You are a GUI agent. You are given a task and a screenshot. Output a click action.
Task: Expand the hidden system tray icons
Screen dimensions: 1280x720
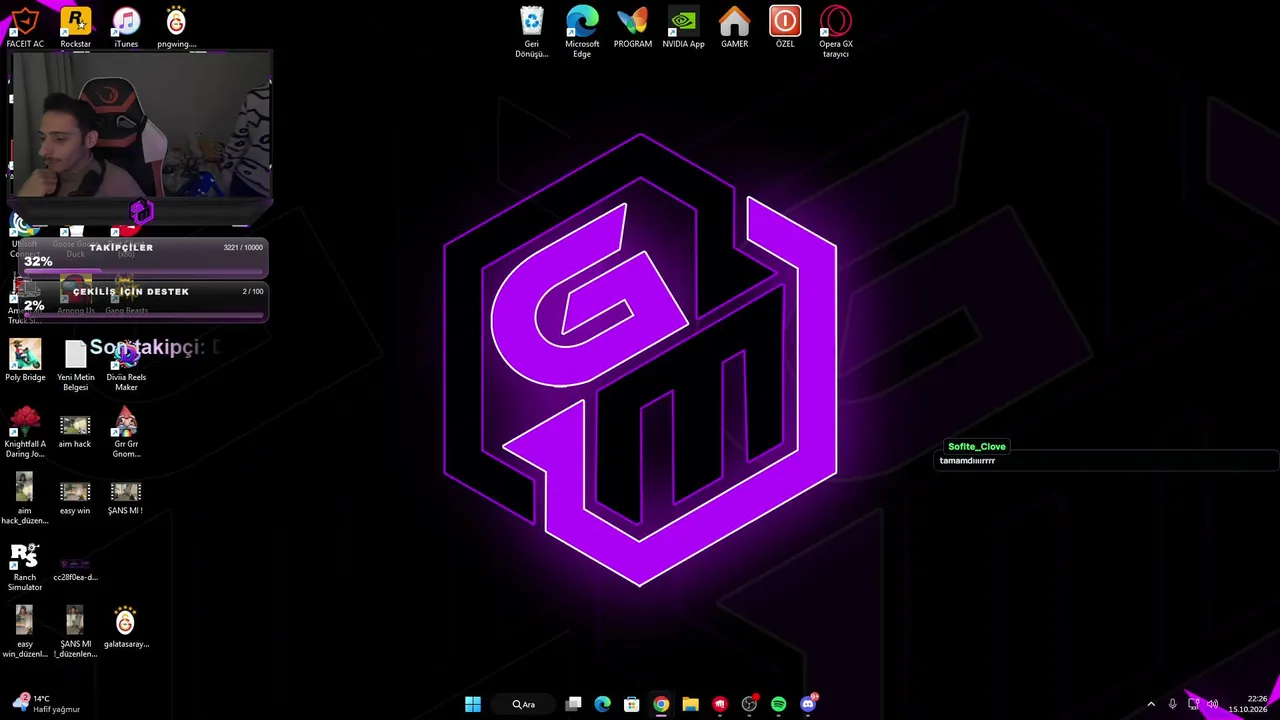(x=1151, y=704)
